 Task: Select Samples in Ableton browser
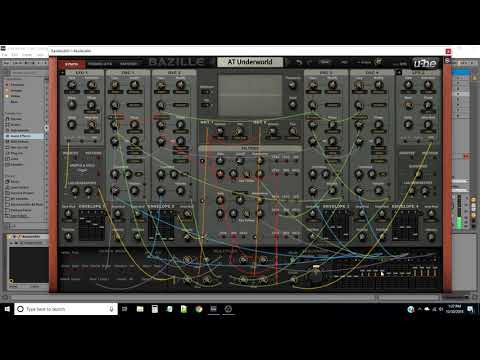(x=17, y=164)
